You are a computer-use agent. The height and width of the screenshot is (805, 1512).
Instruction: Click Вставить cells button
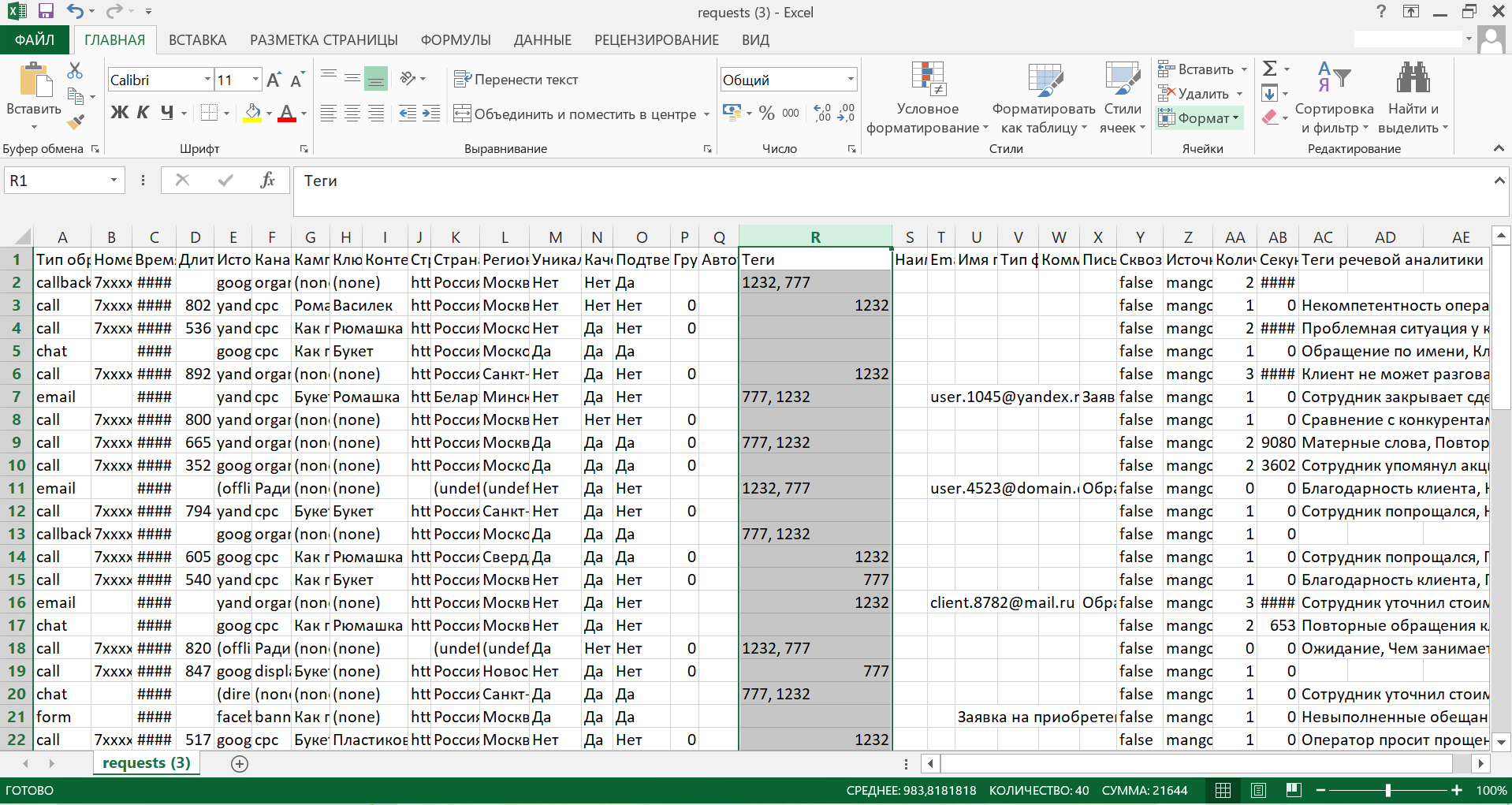(x=1196, y=69)
